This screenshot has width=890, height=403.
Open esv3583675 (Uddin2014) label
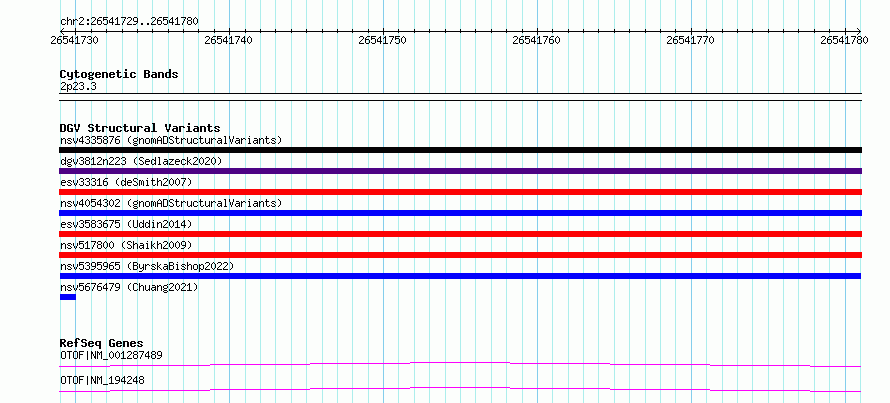[126, 224]
